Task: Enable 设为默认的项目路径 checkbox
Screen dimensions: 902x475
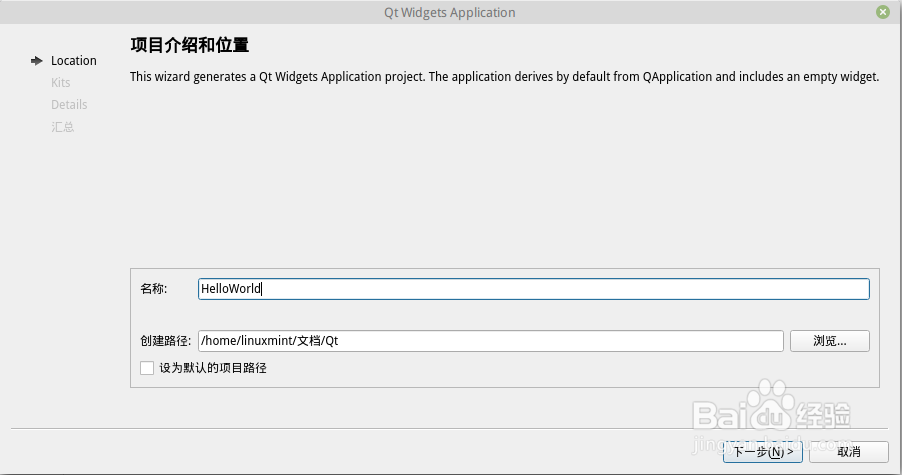Action: click(x=147, y=368)
